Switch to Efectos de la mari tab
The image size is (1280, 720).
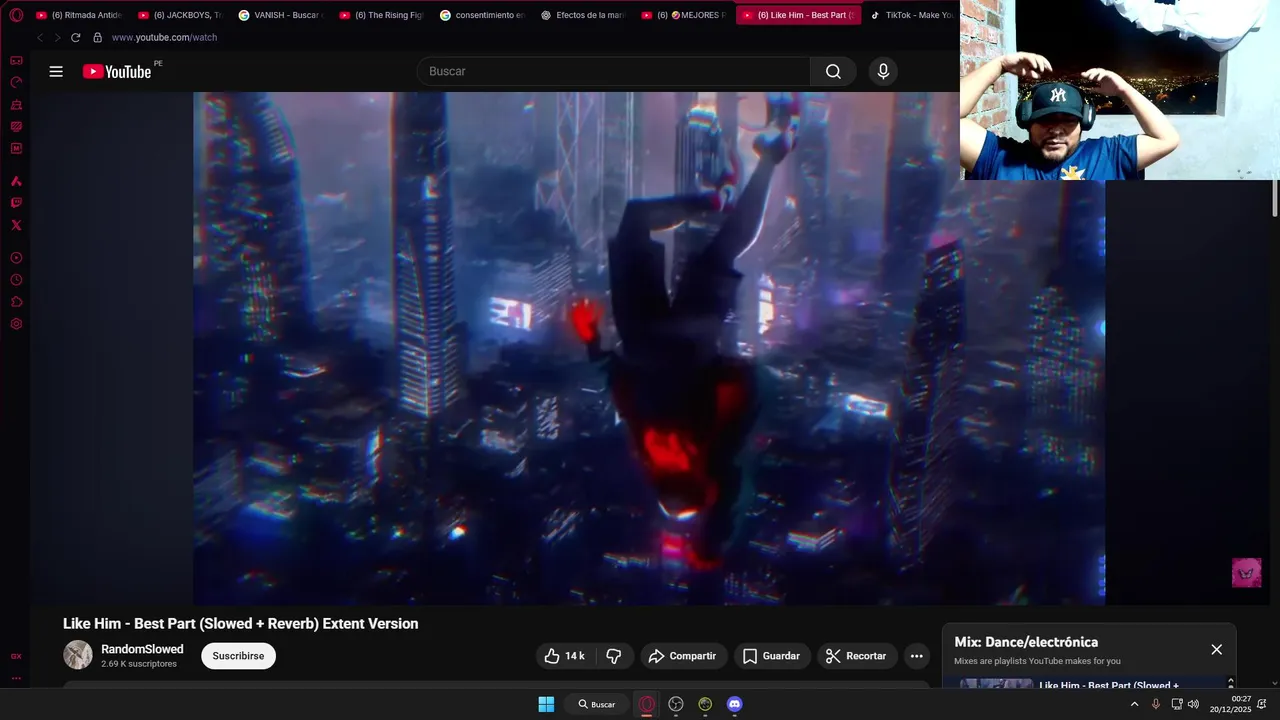584,15
